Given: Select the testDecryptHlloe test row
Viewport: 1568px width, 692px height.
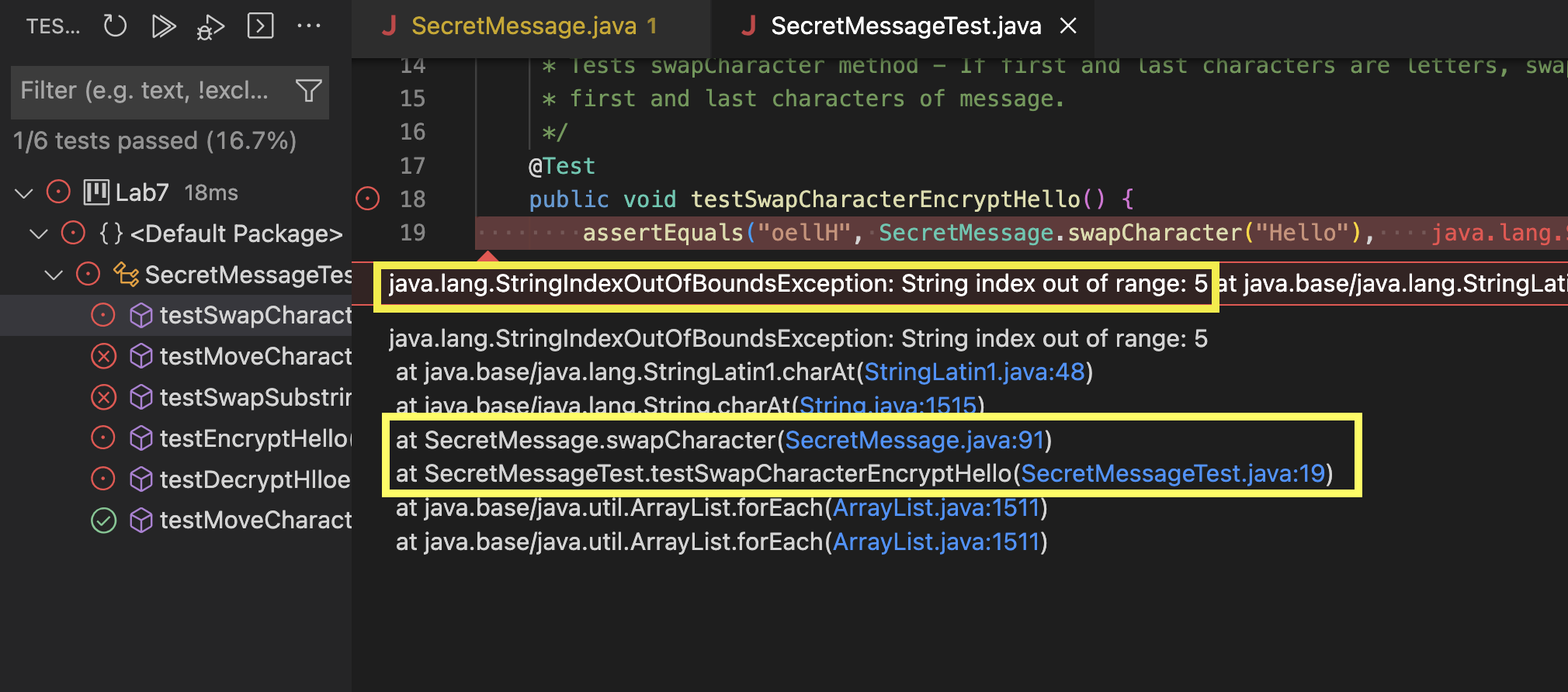Looking at the screenshot, I should pos(175,479).
